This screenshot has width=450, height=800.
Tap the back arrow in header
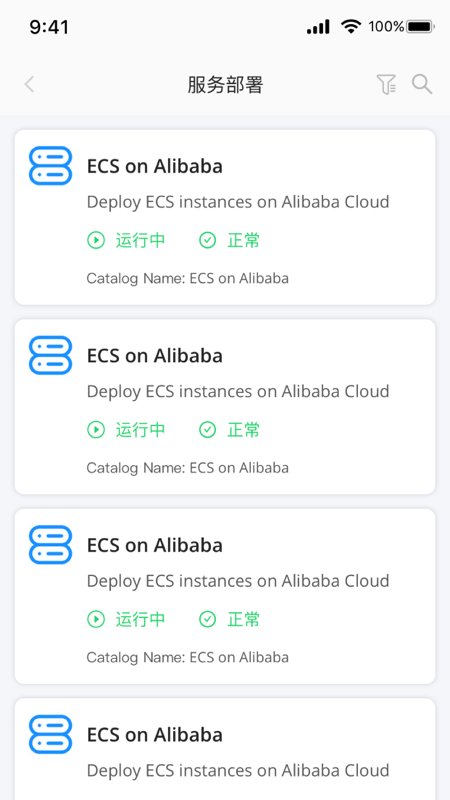coord(30,84)
